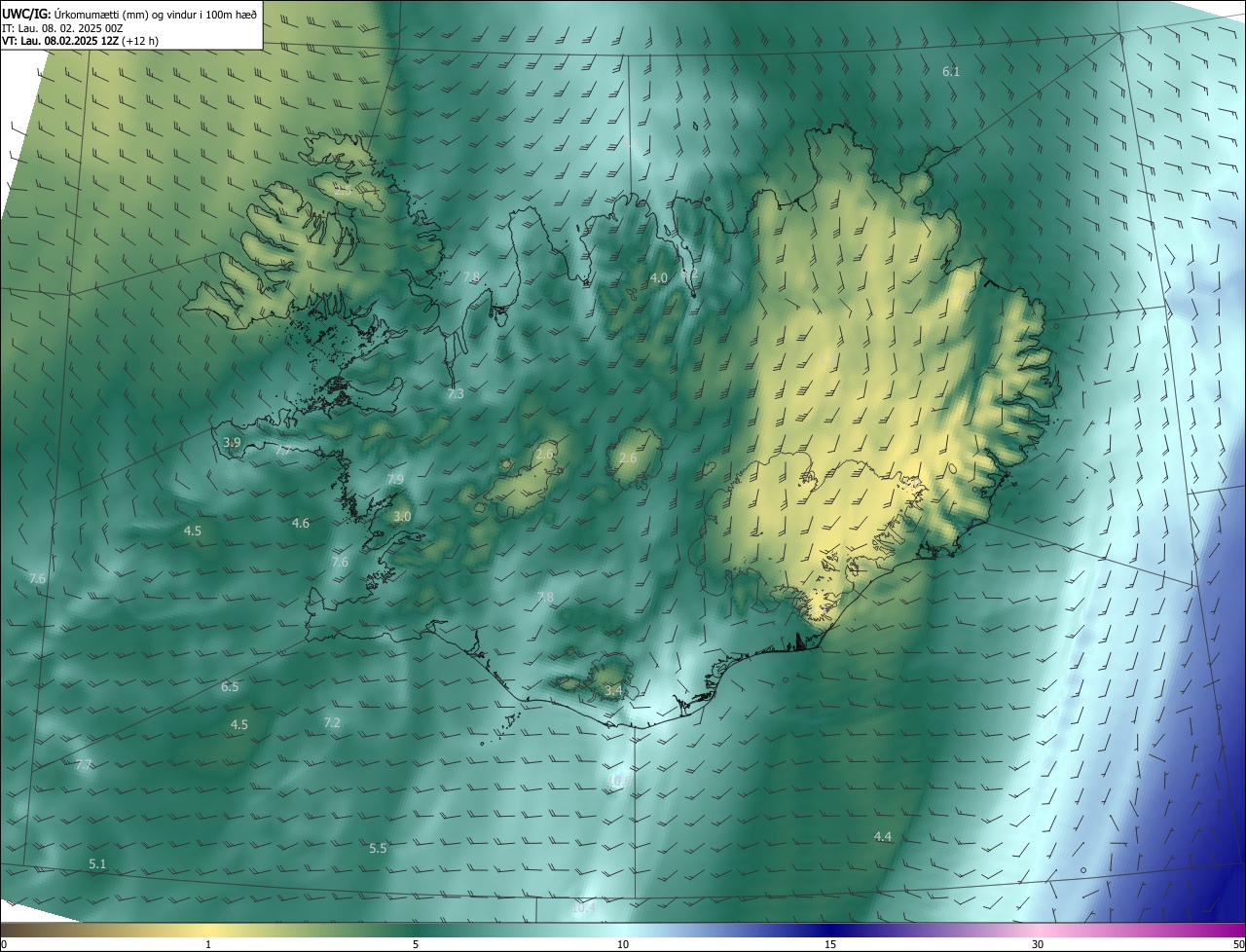1246x952 pixels.
Task: Click the 3.4 value label on the map
Action: (613, 690)
